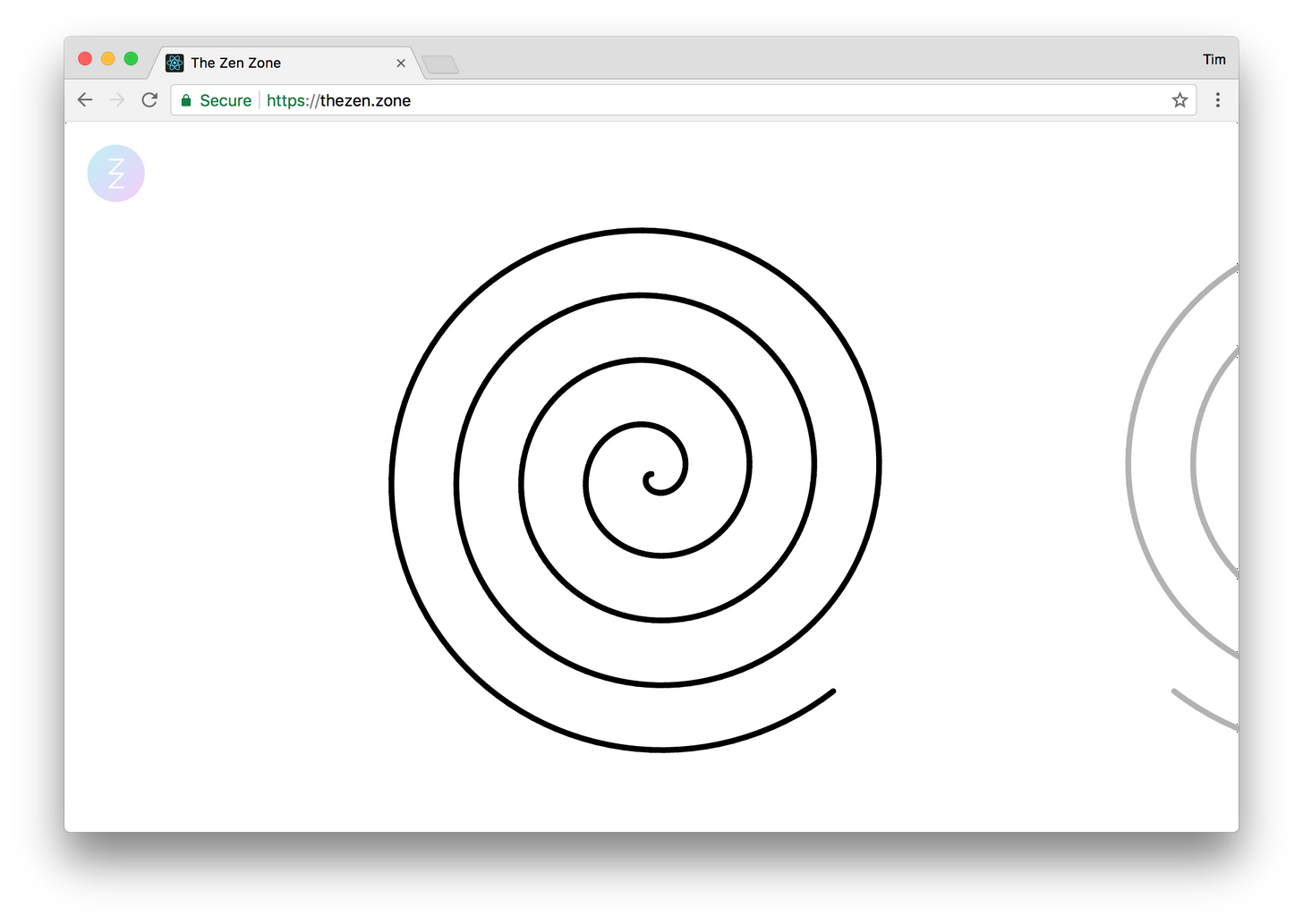Minimize the window with the yellow button
This screenshot has height=924, width=1303.
coord(108,59)
